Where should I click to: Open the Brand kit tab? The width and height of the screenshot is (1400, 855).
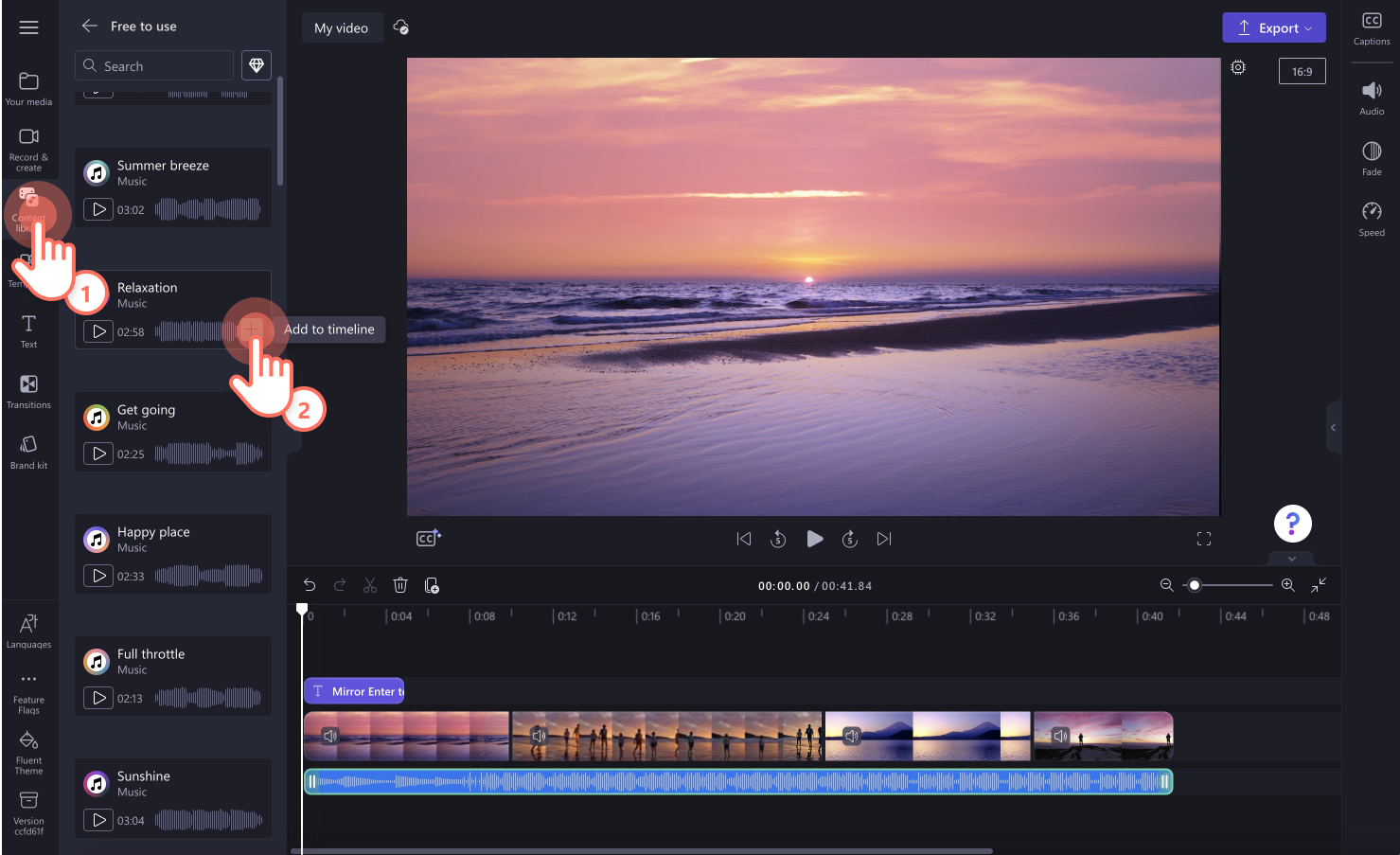pos(29,453)
